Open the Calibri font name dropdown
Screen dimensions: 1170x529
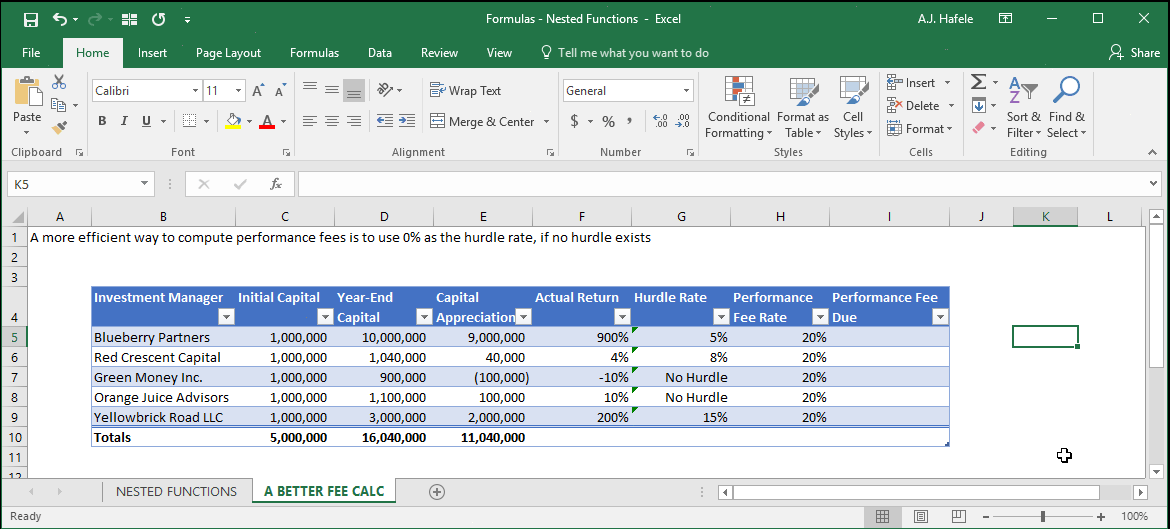pyautogui.click(x=195, y=91)
